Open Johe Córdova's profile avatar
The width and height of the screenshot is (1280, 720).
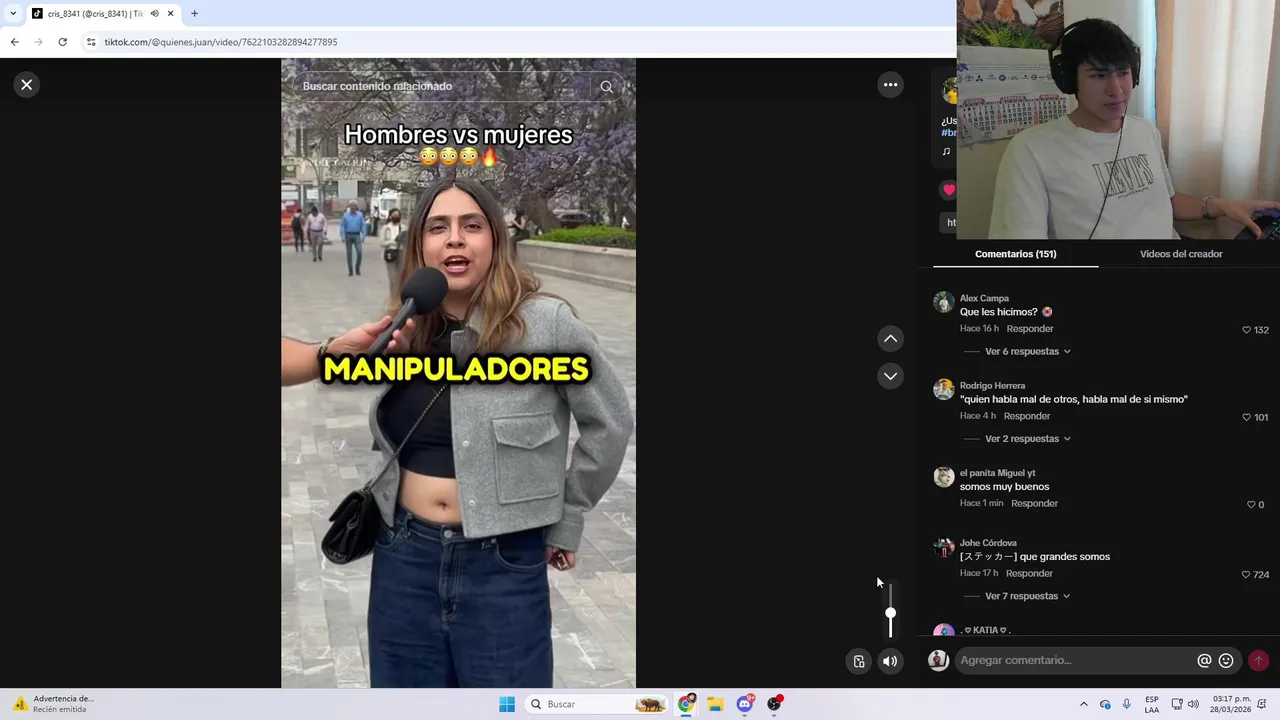(944, 547)
